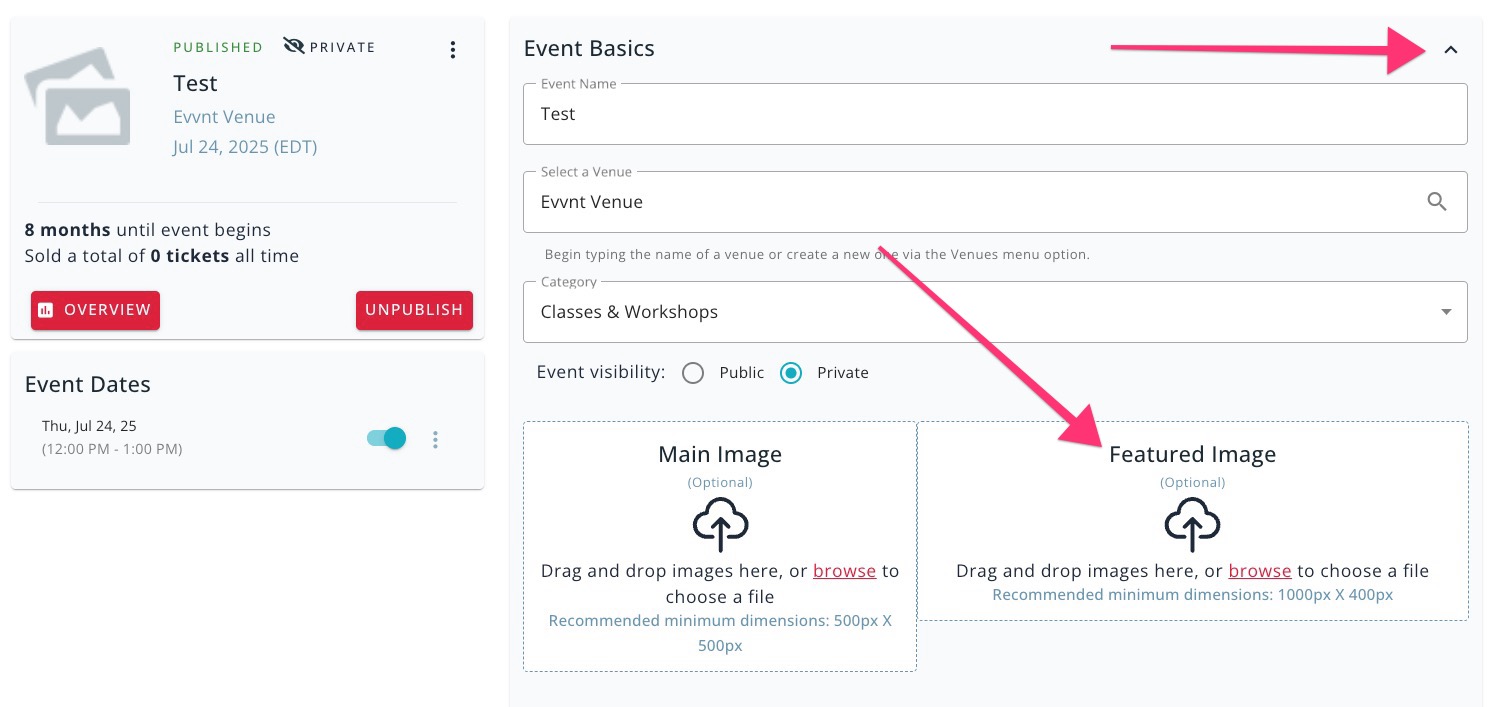Image resolution: width=1490 pixels, height=707 pixels.
Task: Click the Main Image upload cloud icon
Action: (x=720, y=525)
